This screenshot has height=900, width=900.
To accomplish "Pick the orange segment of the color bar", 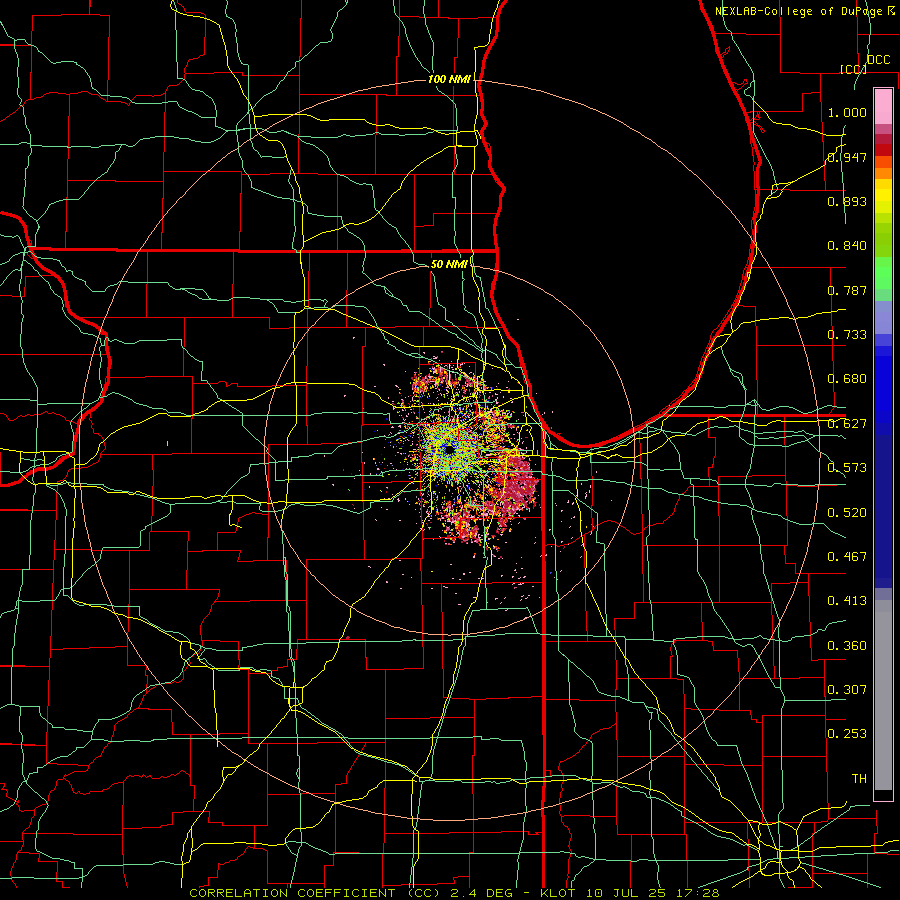I will tap(883, 173).
